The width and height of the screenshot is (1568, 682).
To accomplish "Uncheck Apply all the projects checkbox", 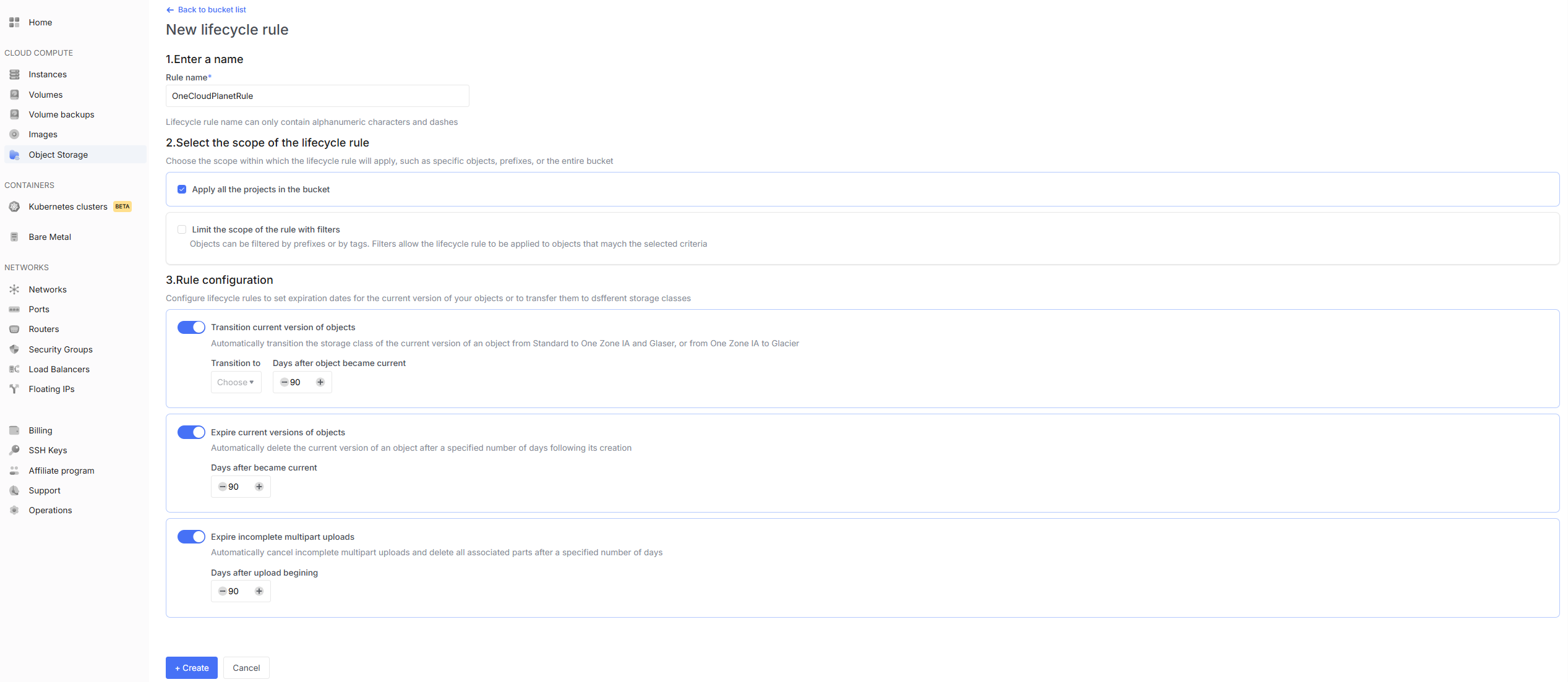I will pyautogui.click(x=182, y=189).
